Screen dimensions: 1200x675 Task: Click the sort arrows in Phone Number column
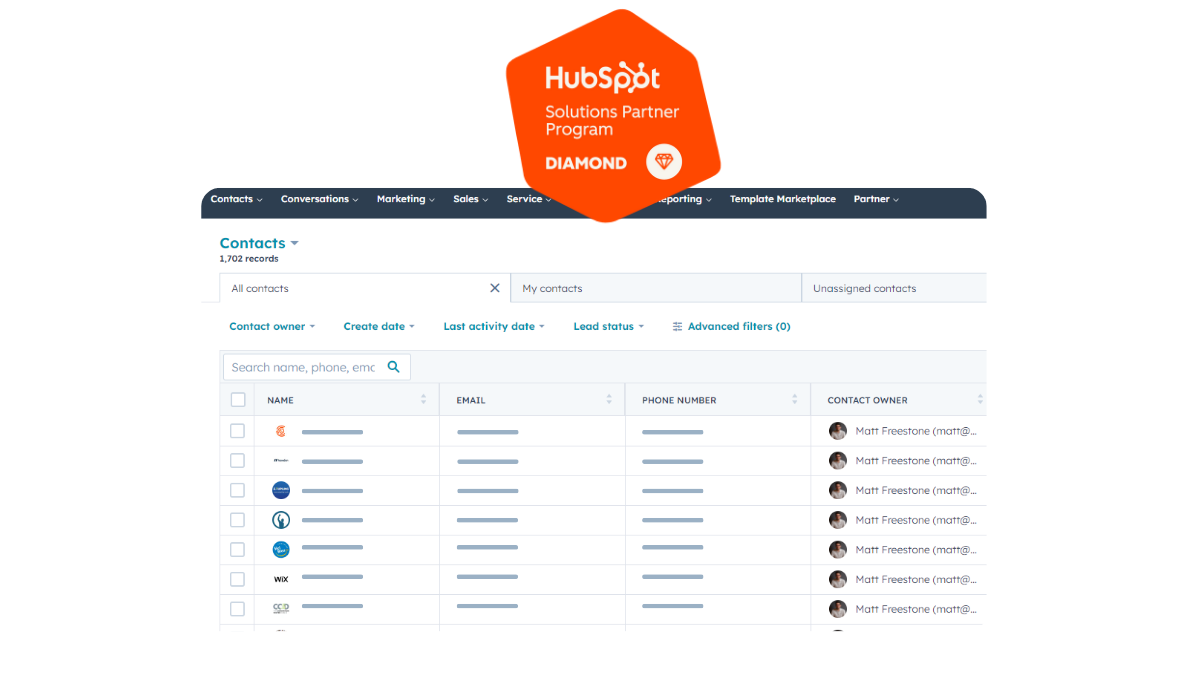795,400
